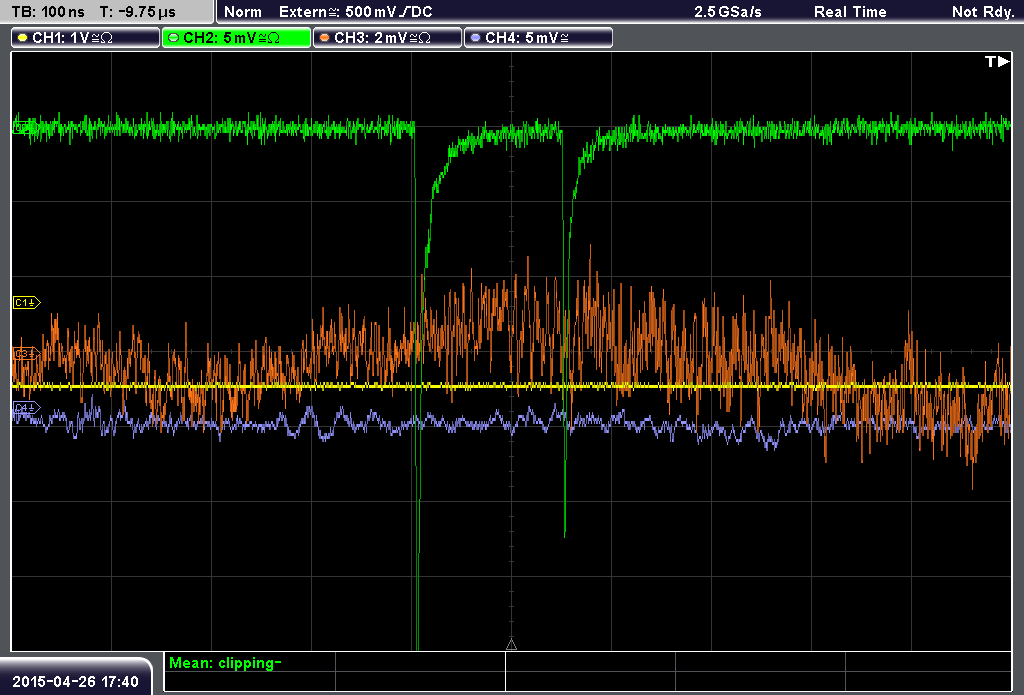Viewport: 1024px width, 695px height.
Task: Click the C3 ground level marker
Action: tap(26, 353)
